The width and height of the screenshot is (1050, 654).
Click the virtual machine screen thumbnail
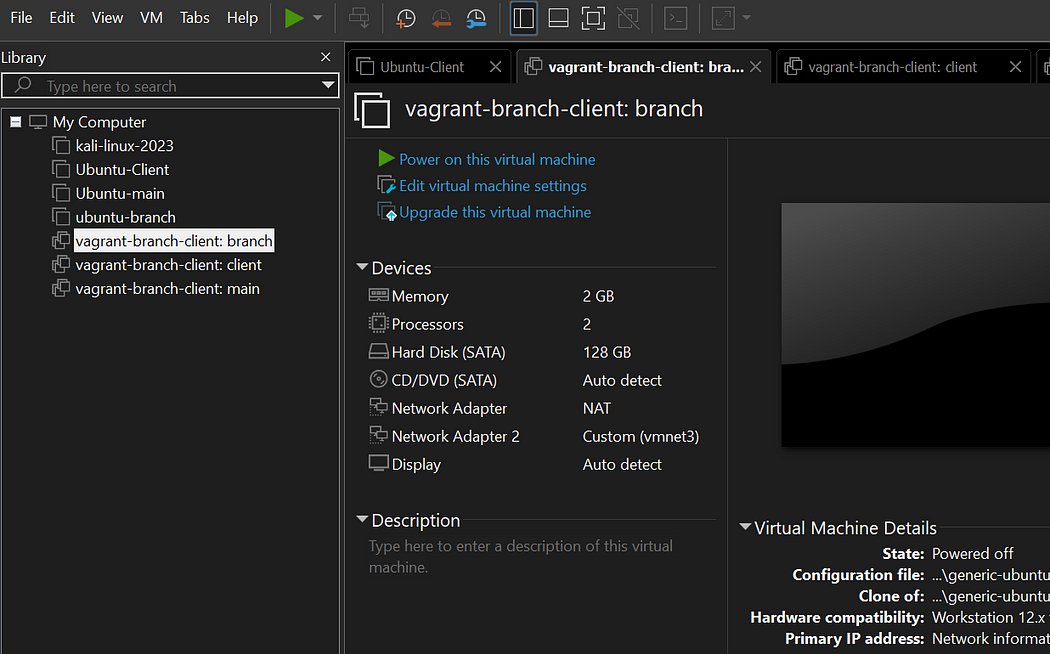pyautogui.click(x=915, y=325)
